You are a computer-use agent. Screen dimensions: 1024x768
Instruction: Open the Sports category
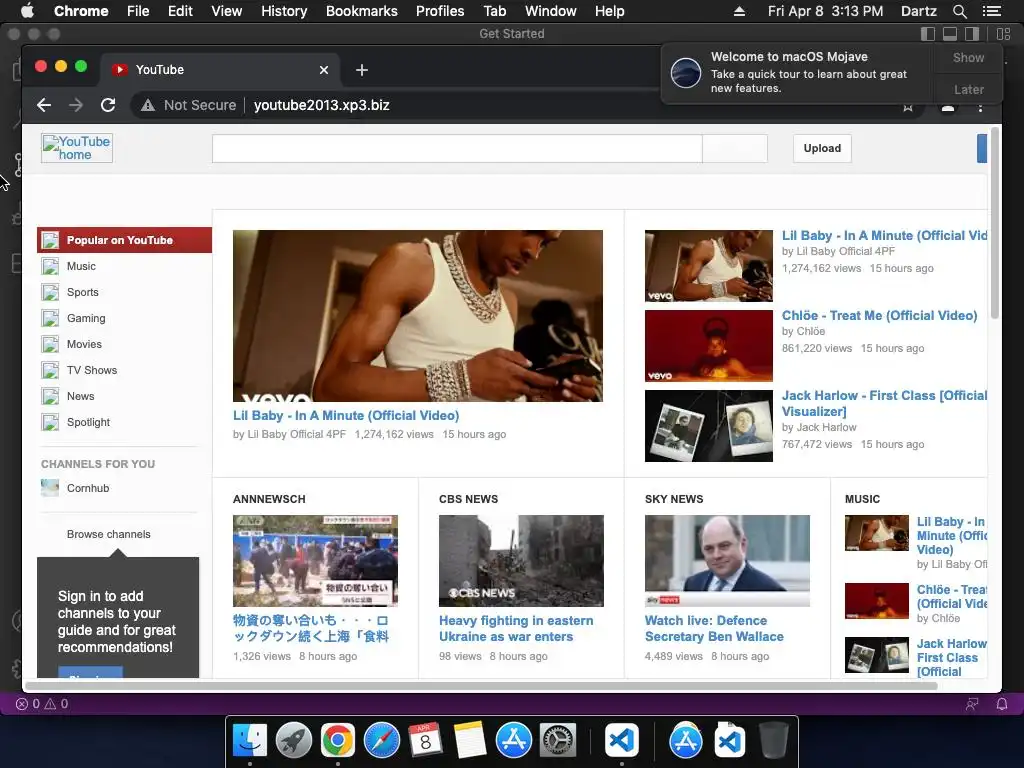coord(82,293)
